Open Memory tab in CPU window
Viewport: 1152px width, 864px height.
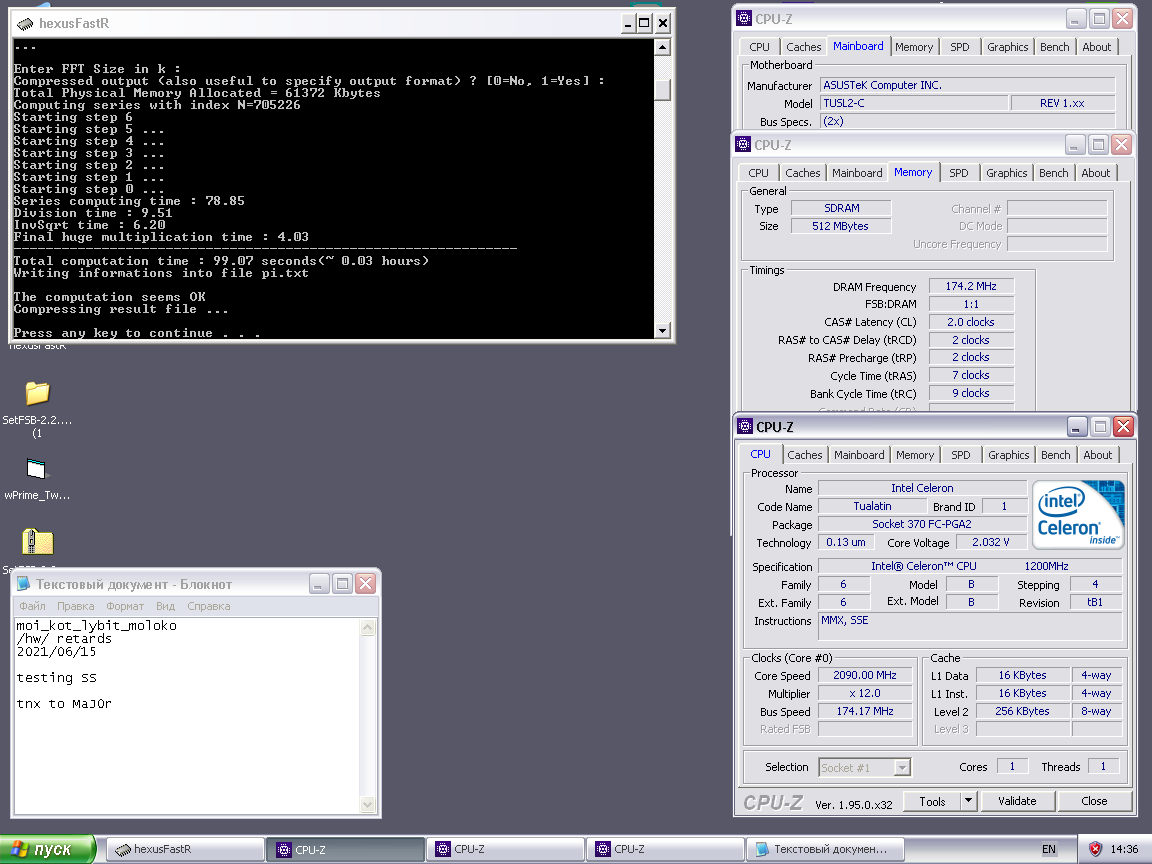(915, 456)
